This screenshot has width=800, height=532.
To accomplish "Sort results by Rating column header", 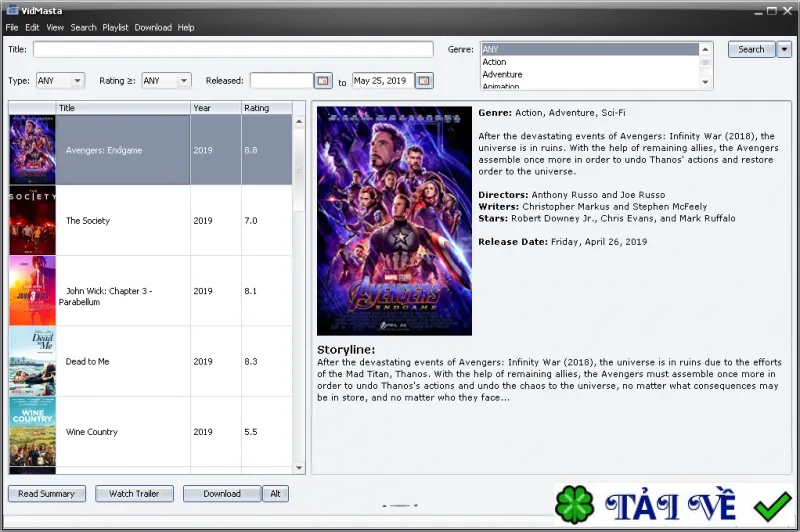I will pos(267,108).
